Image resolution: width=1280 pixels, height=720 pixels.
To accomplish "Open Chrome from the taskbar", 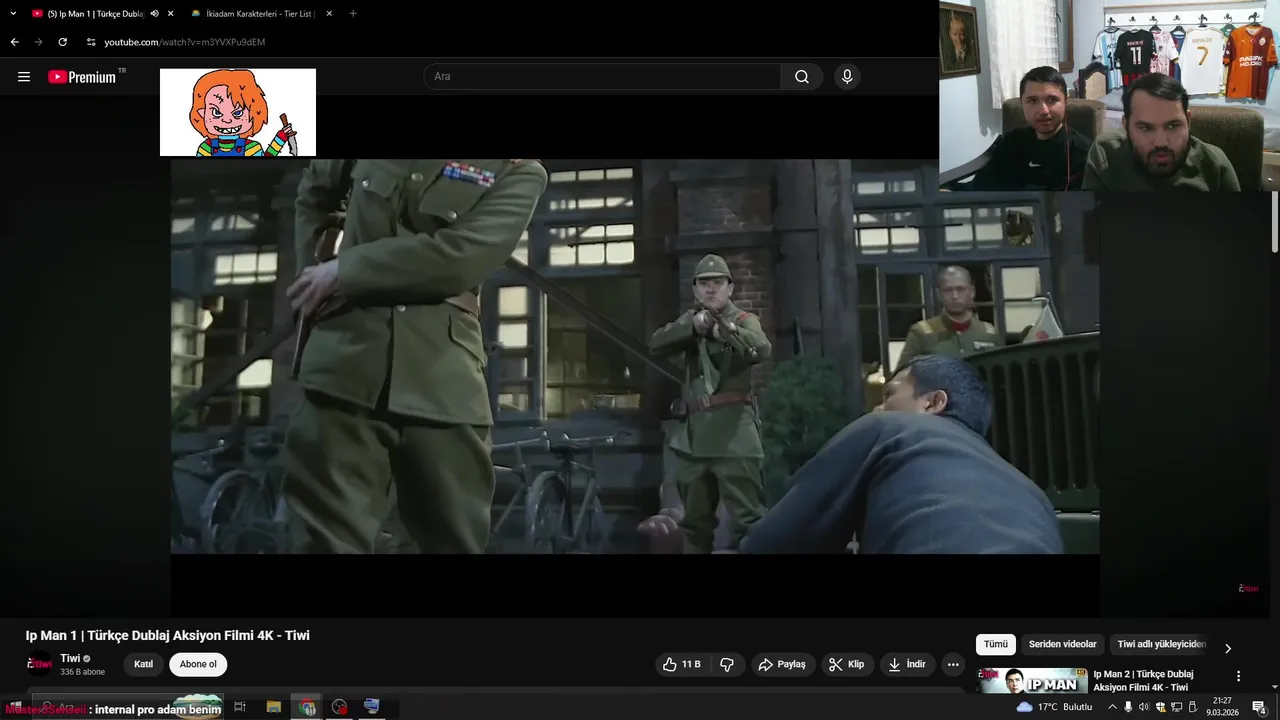I will [x=308, y=707].
